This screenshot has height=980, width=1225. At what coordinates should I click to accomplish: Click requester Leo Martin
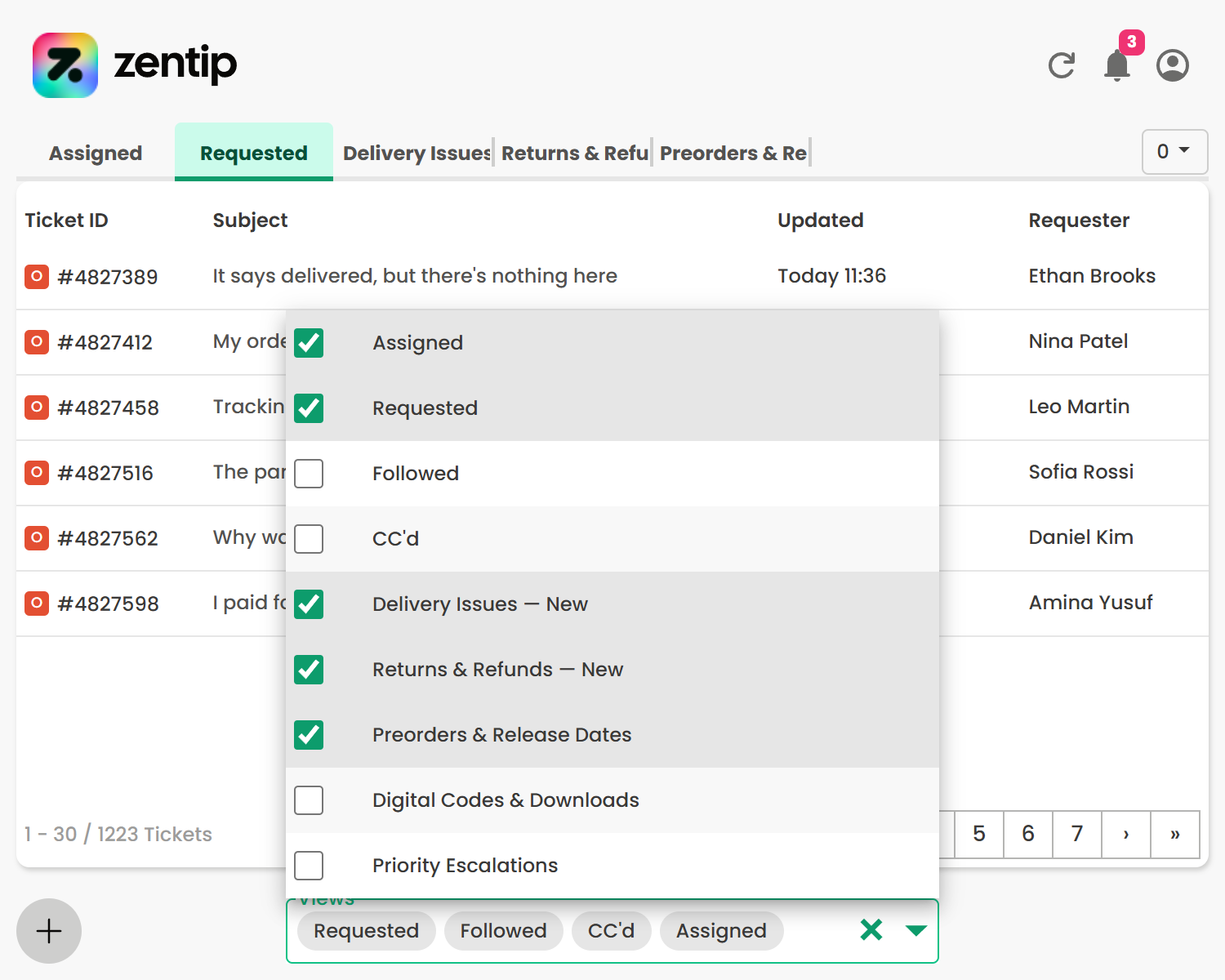tap(1079, 407)
